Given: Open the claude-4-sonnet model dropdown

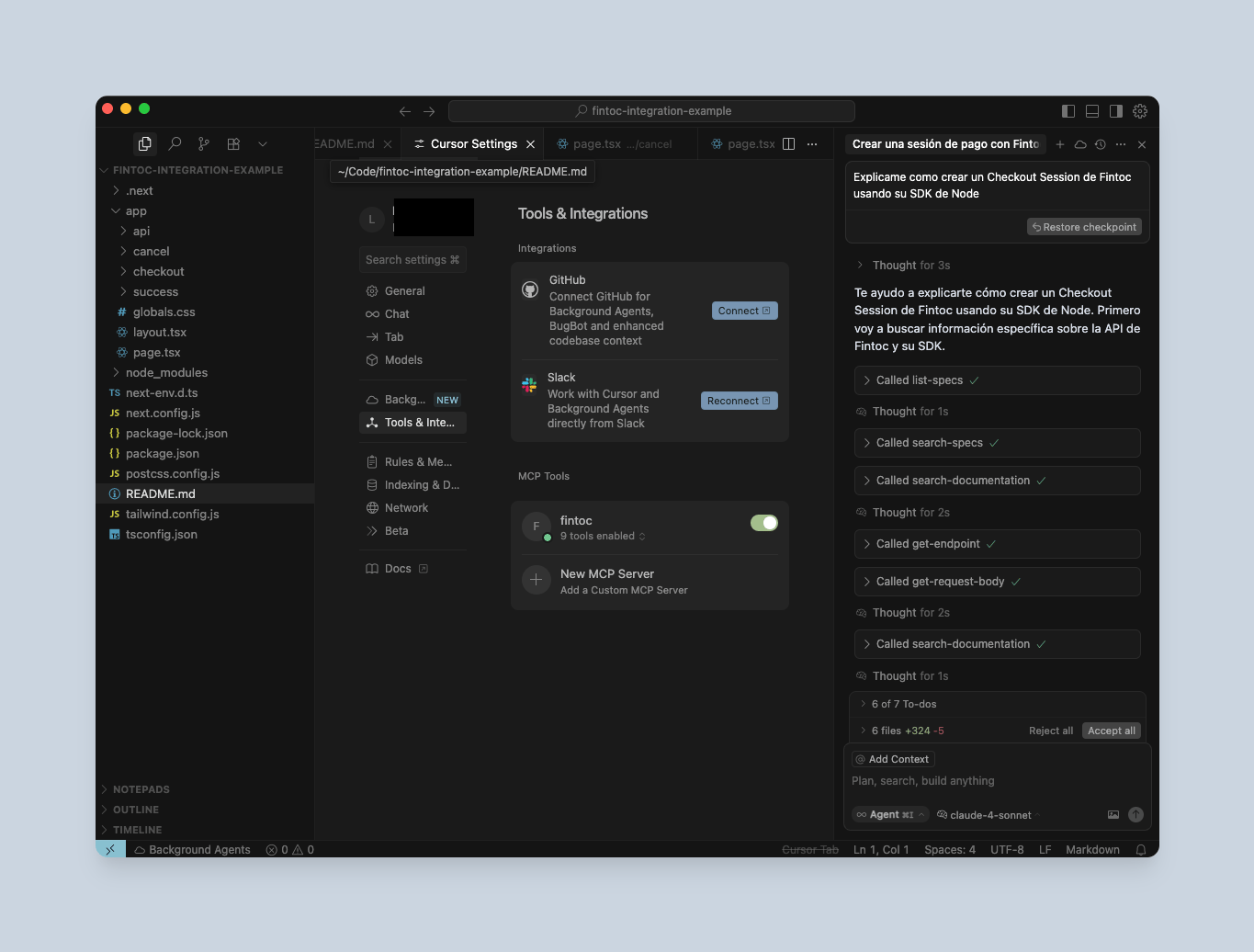Looking at the screenshot, I should click(985, 815).
